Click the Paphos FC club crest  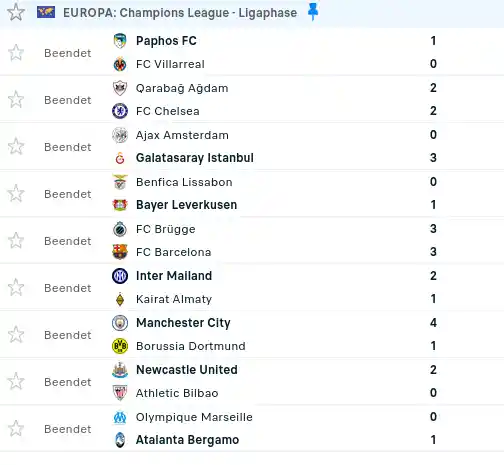(120, 41)
